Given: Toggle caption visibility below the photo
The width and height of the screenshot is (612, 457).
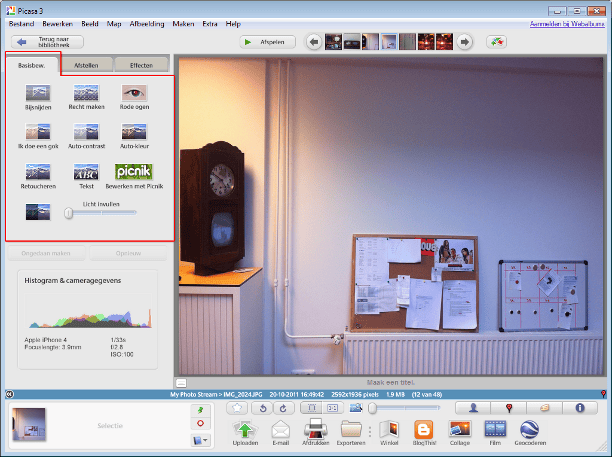Looking at the screenshot, I should pyautogui.click(x=181, y=382).
